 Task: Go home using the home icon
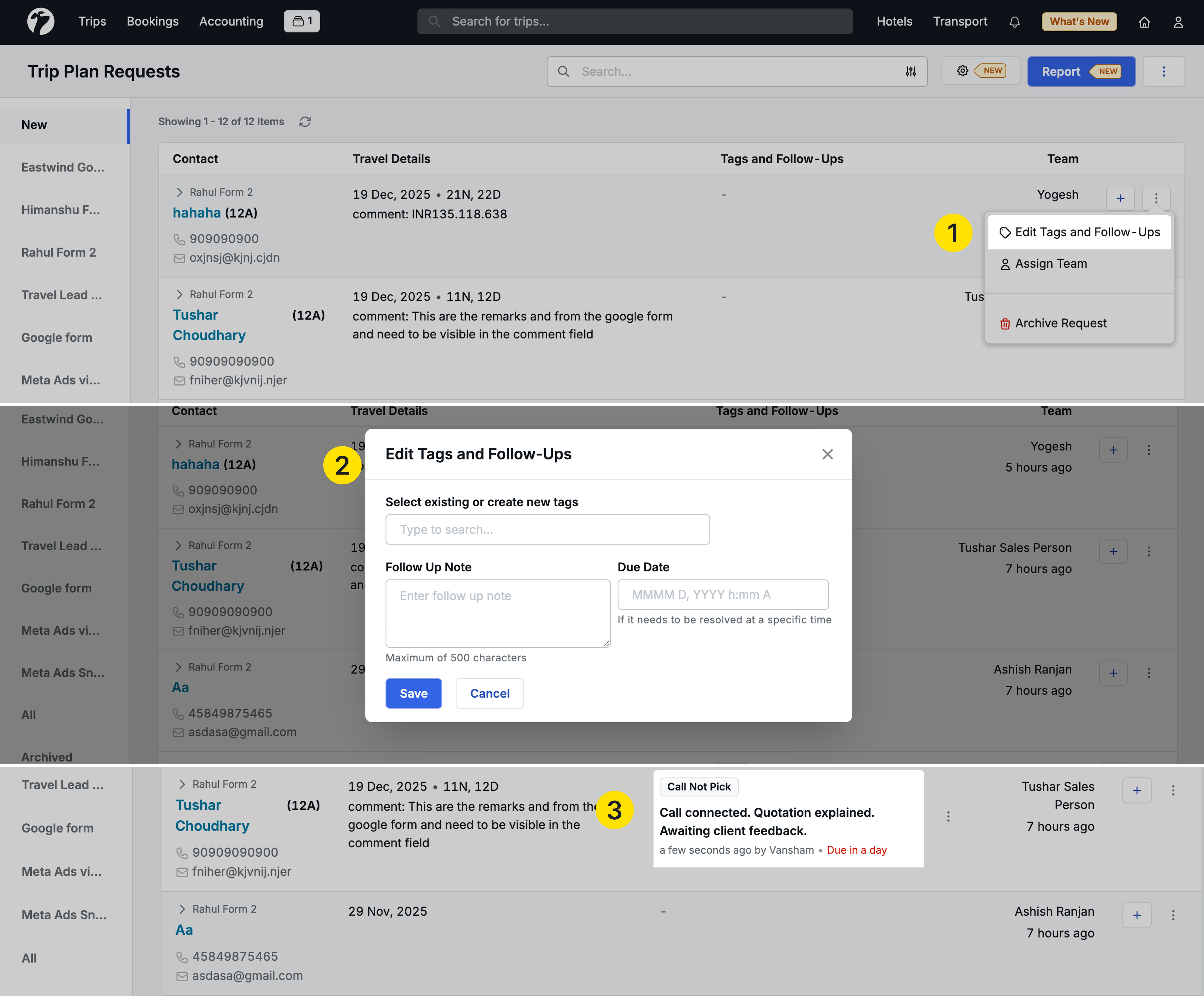(1144, 22)
